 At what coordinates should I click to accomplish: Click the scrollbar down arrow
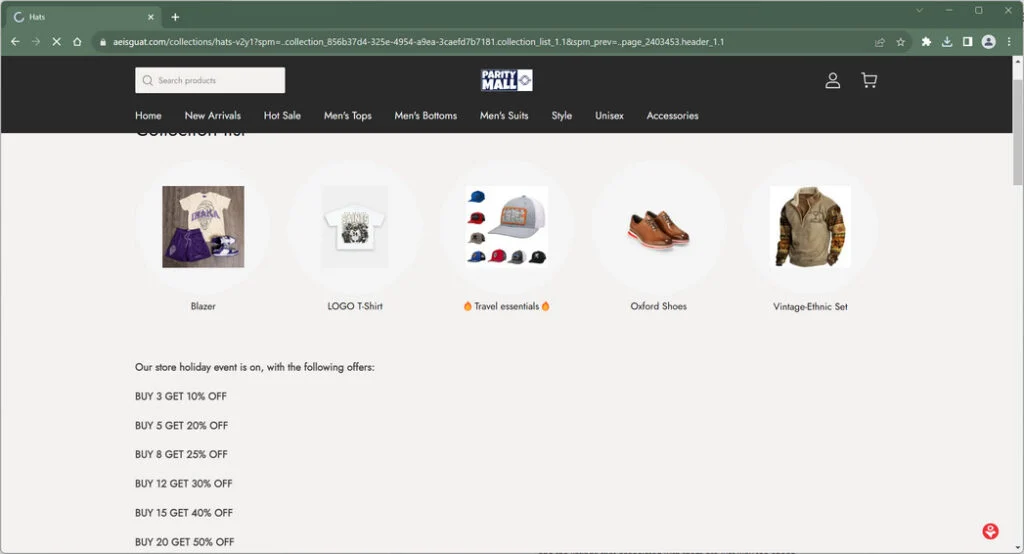pyautogui.click(x=1017, y=547)
